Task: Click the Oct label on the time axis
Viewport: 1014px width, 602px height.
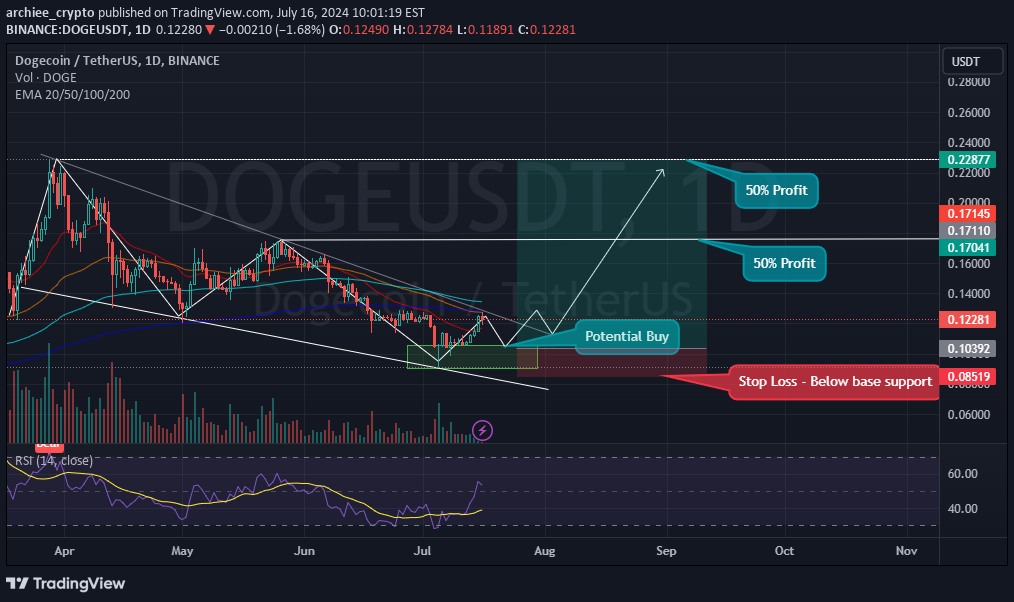Action: click(784, 551)
